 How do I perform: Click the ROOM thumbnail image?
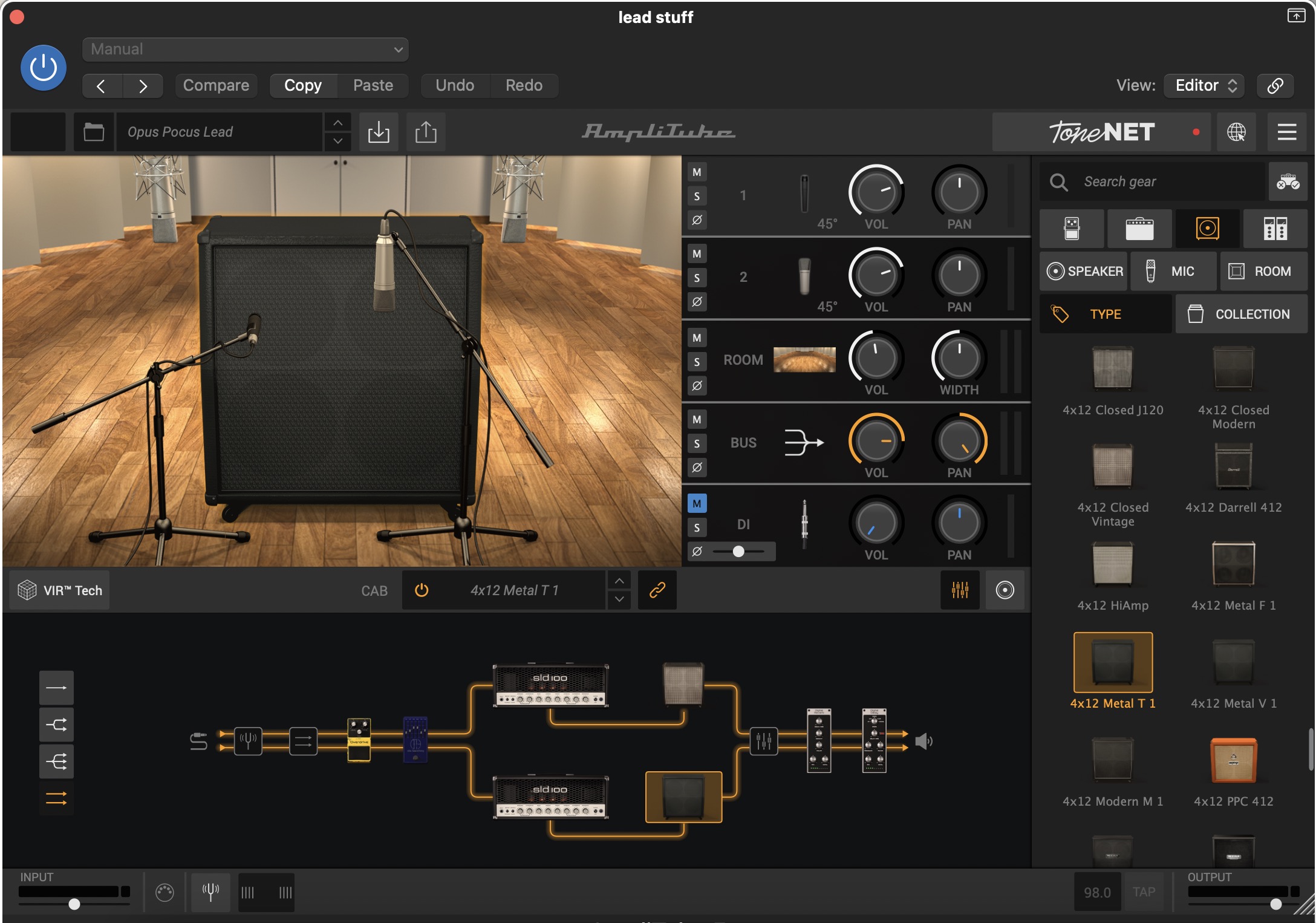804,360
